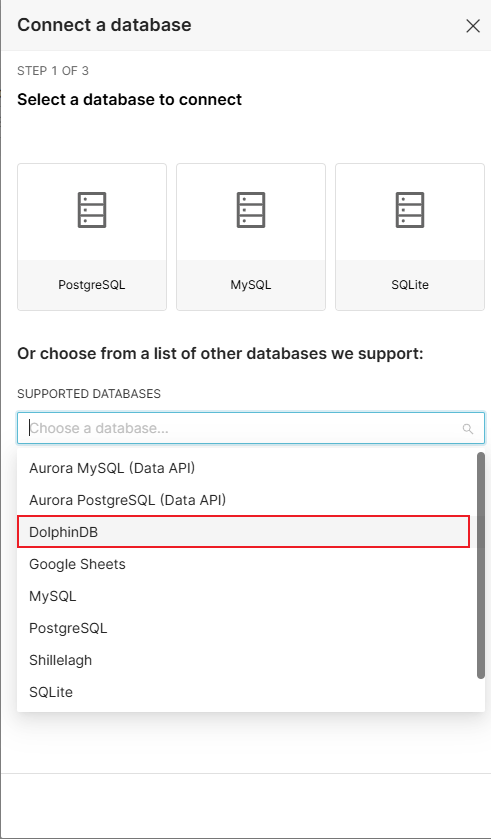
Task: Pick the PostgreSQL option in the dropdown list
Action: (x=243, y=628)
